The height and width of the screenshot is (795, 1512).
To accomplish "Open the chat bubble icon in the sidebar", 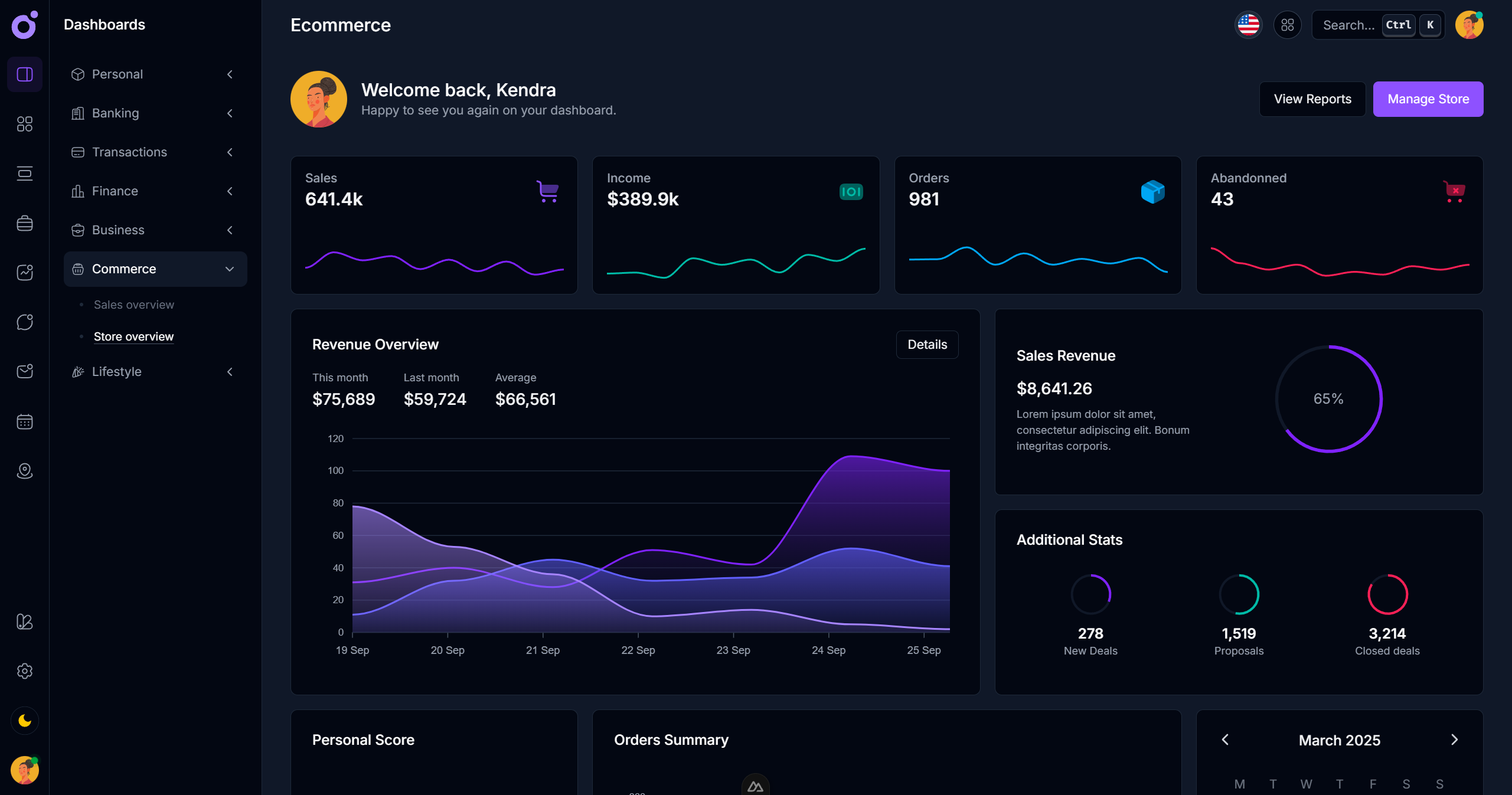I will pyautogui.click(x=25, y=322).
